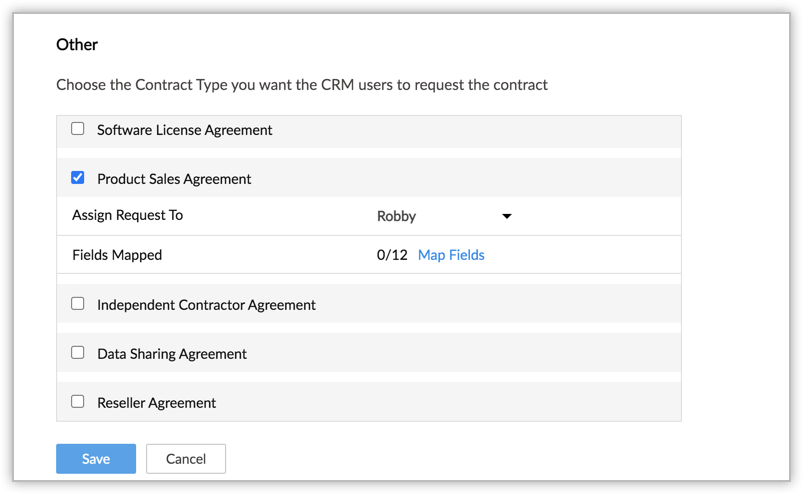Select the Reseller Agreement checkbox
The image size is (803, 494).
pyautogui.click(x=78, y=402)
